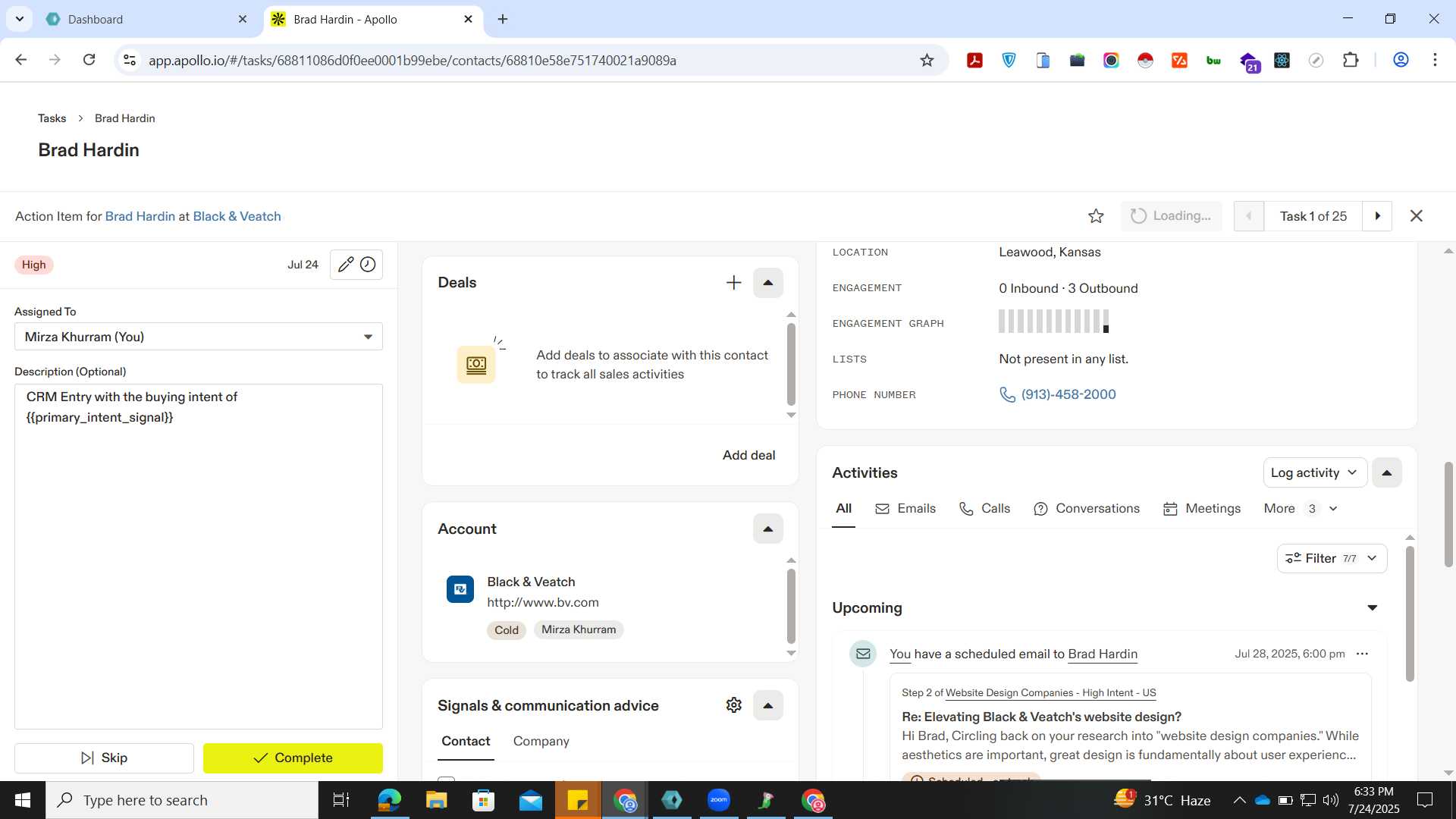Click the High priority badge
1456x819 pixels.
pyautogui.click(x=33, y=265)
